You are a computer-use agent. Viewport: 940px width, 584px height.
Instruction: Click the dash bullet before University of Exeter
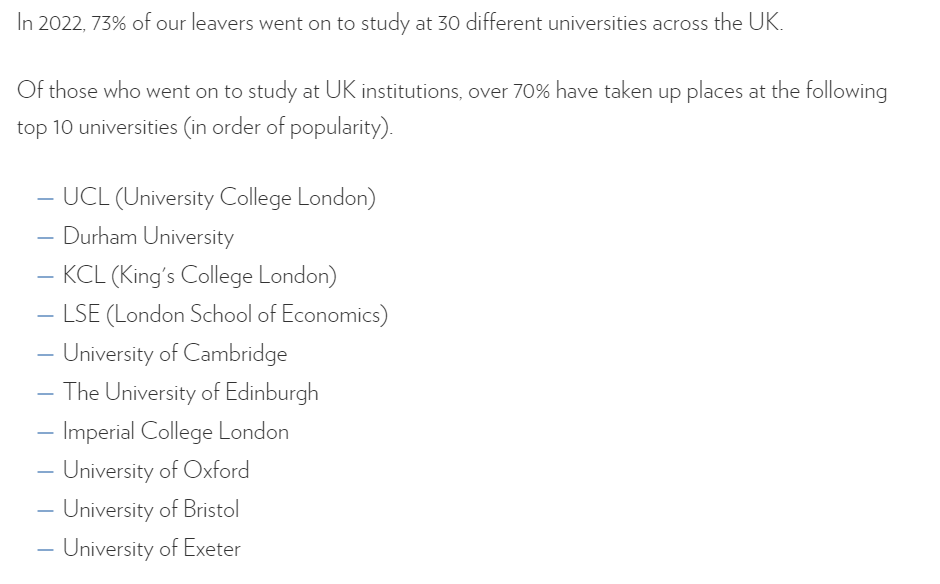click(45, 550)
